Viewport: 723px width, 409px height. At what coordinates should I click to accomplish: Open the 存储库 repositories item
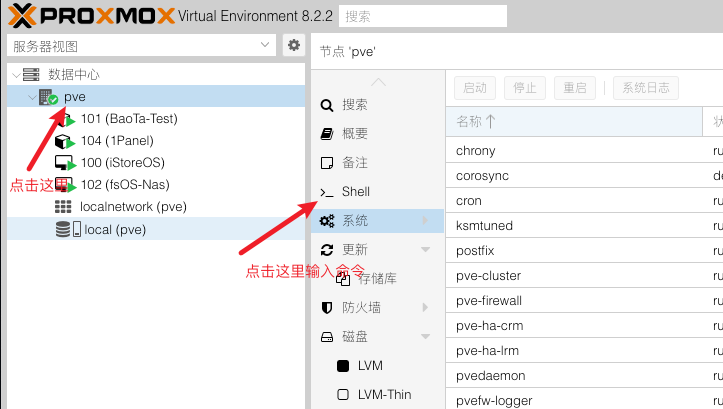(x=378, y=279)
